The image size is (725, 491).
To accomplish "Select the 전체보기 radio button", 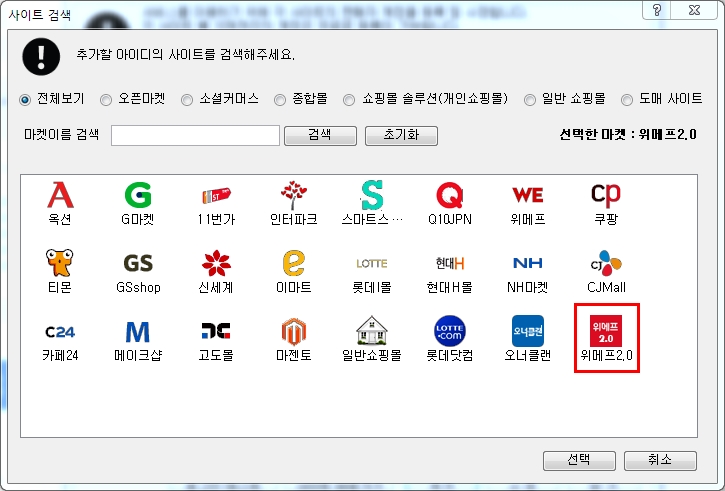I will coord(26,100).
